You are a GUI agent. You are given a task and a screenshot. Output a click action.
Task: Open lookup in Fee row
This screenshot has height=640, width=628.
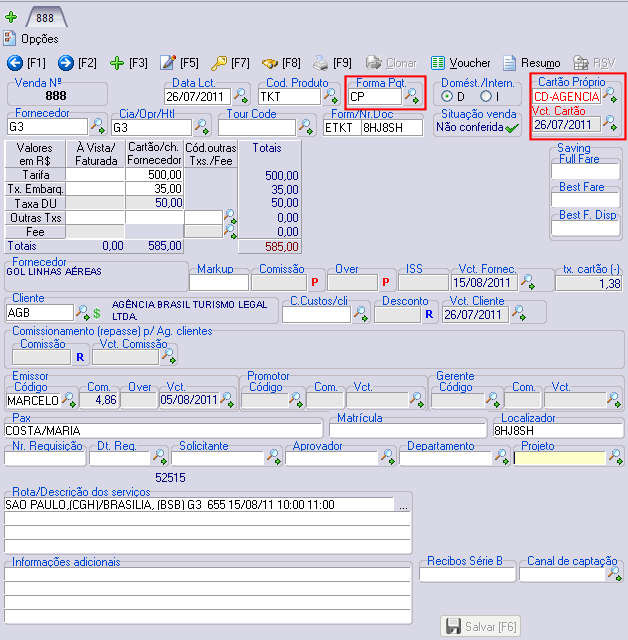231,231
